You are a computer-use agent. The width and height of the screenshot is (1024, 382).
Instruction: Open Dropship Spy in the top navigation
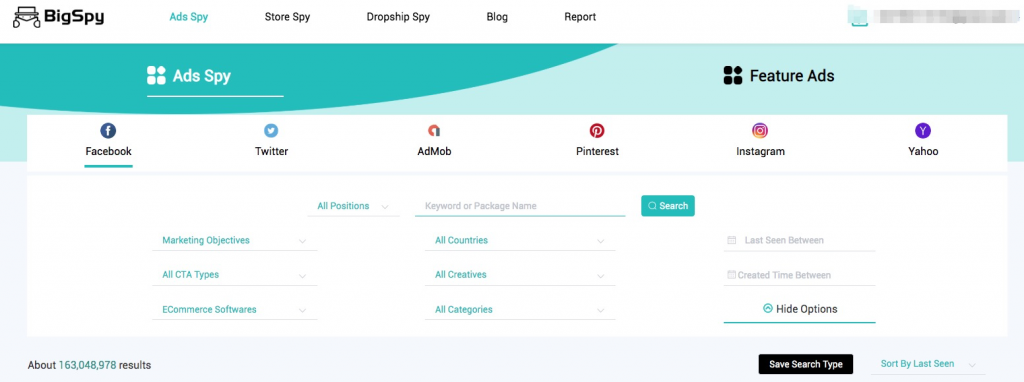tap(398, 17)
